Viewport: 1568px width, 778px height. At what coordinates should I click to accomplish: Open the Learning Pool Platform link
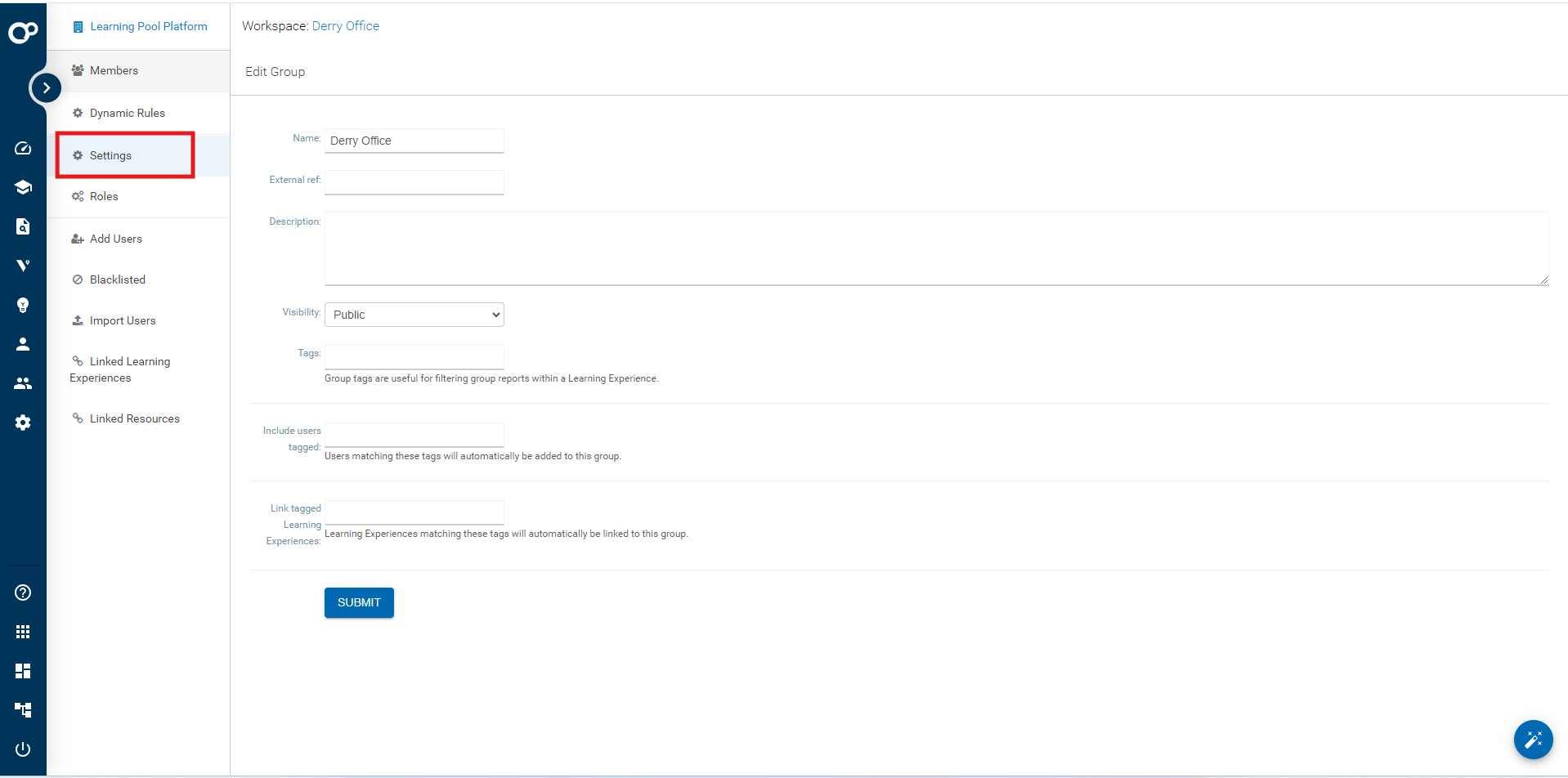(148, 26)
